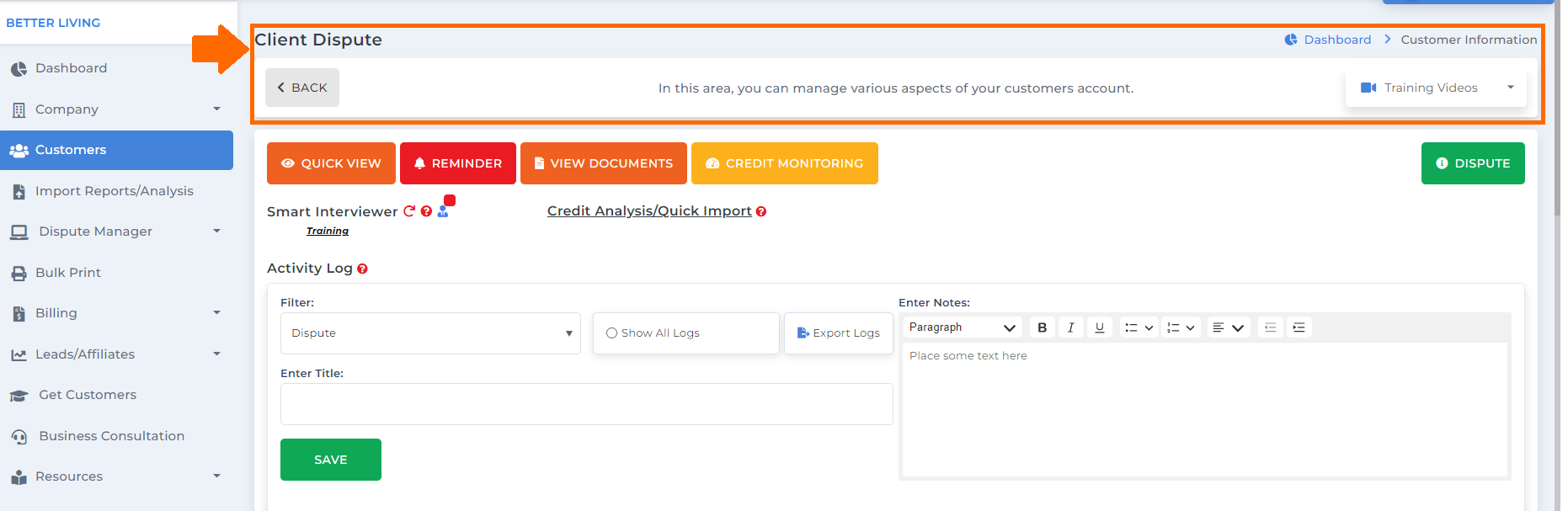The image size is (1568, 511).
Task: Click the green DISPUTE button
Action: pyautogui.click(x=1472, y=163)
